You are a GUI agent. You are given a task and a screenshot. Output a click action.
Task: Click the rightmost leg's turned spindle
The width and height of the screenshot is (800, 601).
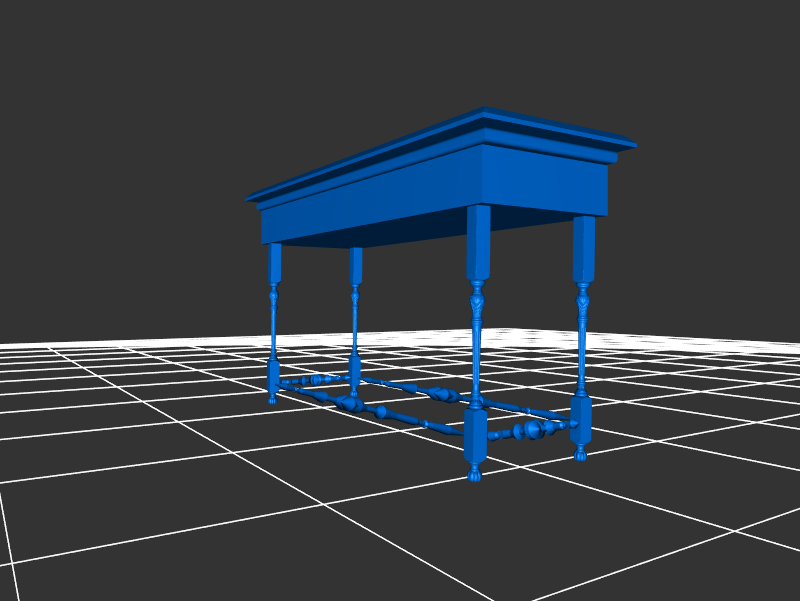(x=583, y=345)
